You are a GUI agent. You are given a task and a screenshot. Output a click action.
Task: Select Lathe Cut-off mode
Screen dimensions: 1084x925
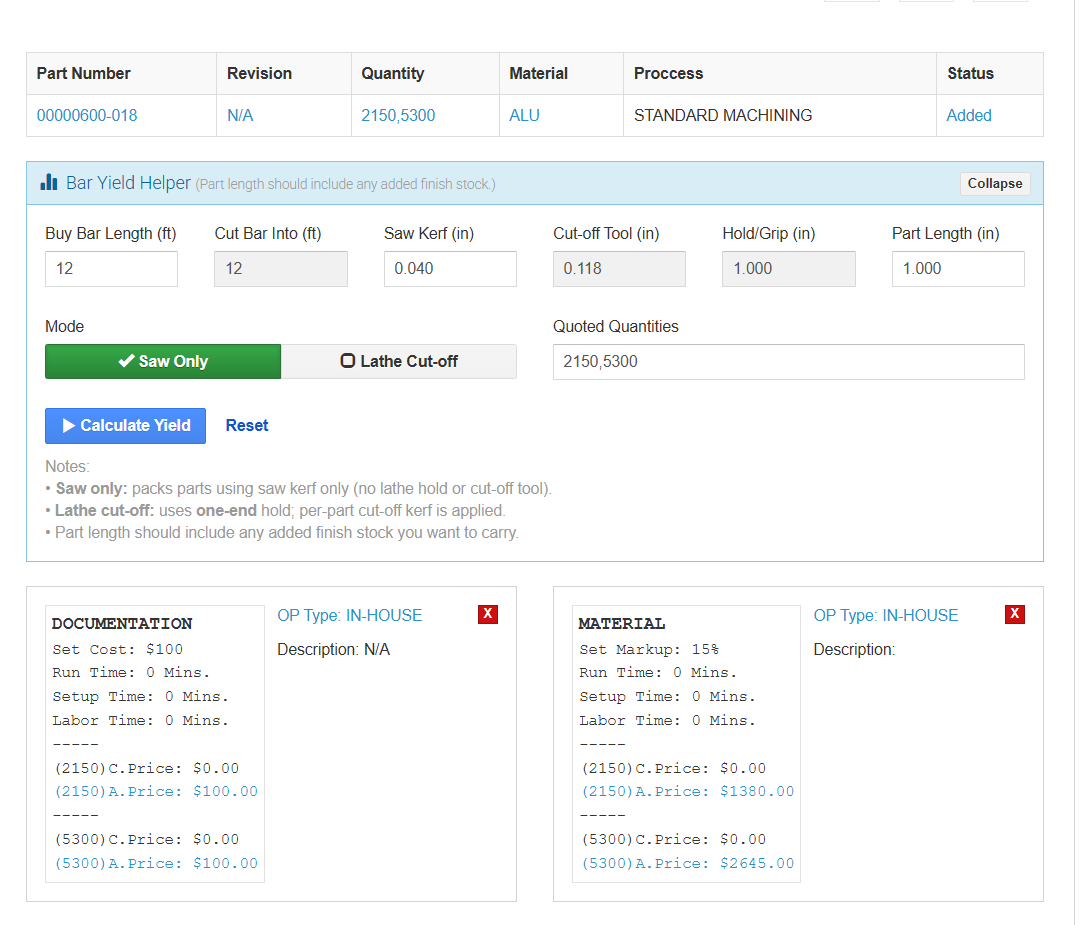pyautogui.click(x=399, y=361)
